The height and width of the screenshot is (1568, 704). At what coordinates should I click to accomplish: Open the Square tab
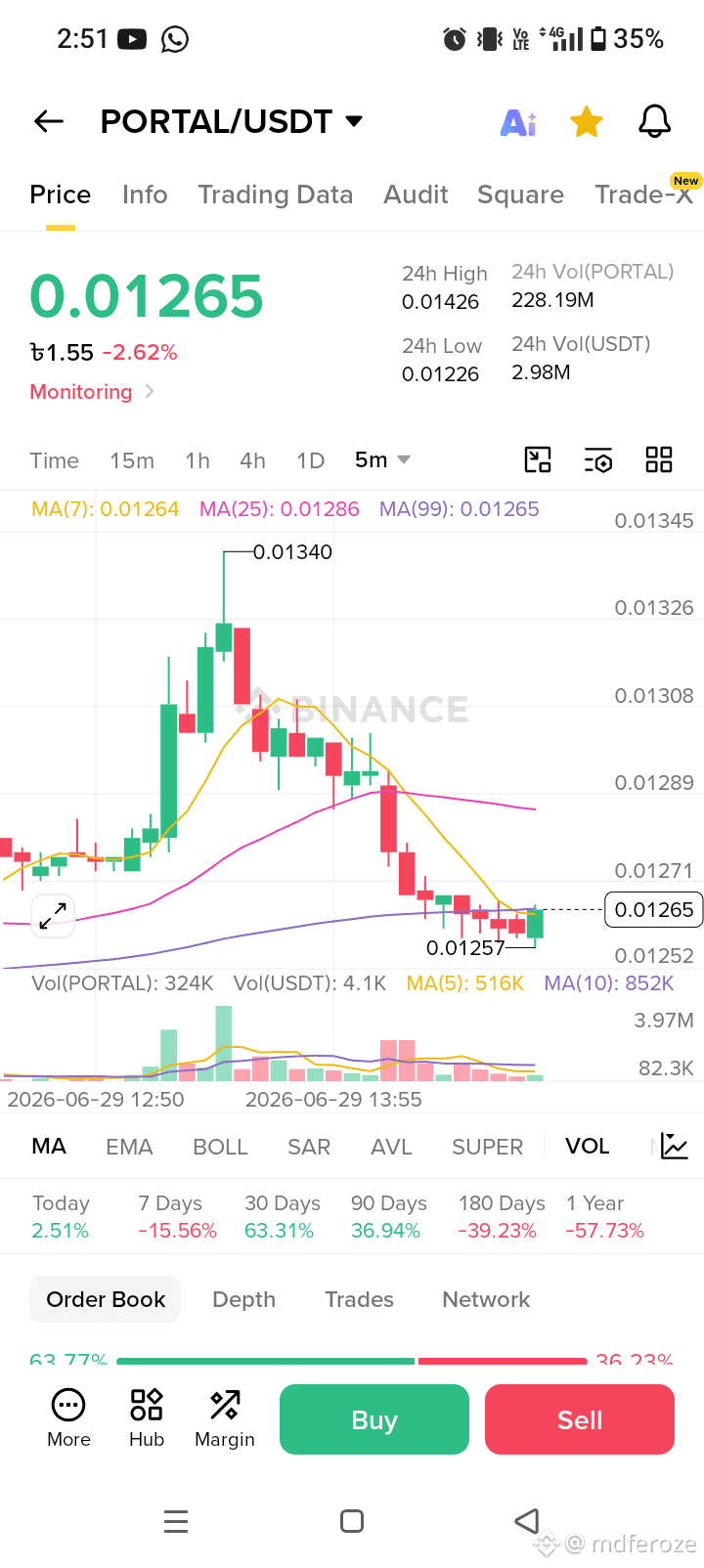[520, 195]
